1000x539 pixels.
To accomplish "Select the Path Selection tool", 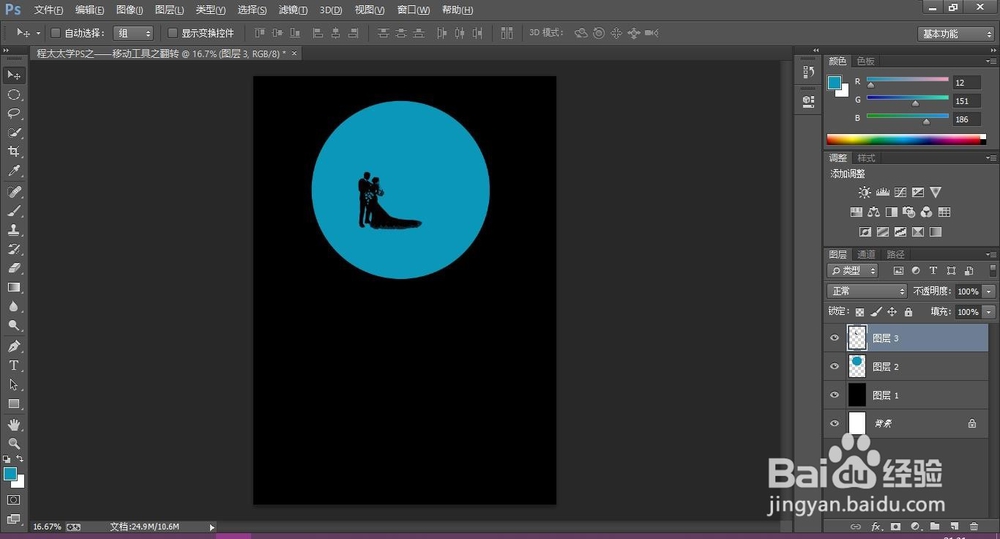I will pos(13,385).
